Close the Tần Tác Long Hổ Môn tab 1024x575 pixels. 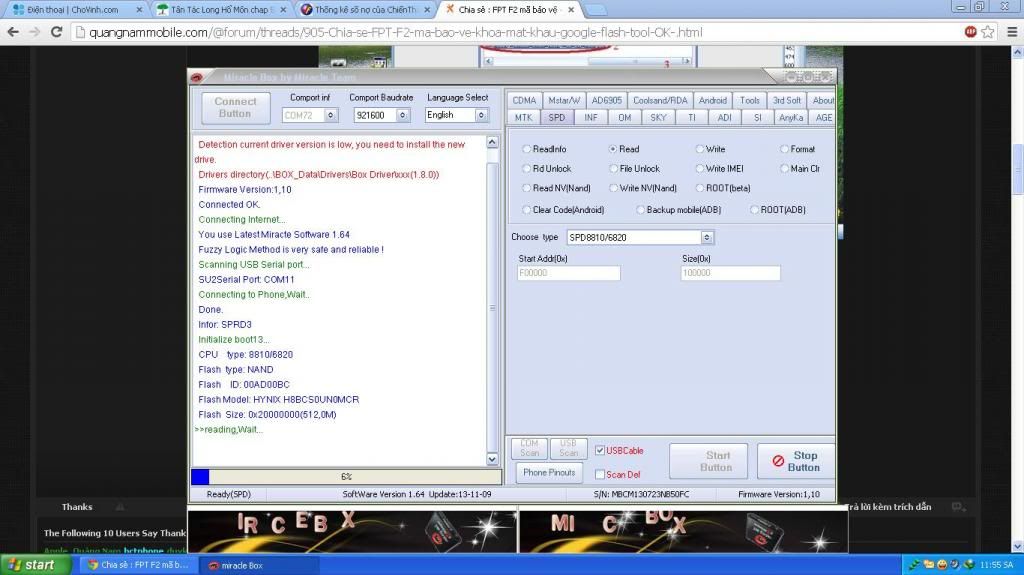(282, 10)
